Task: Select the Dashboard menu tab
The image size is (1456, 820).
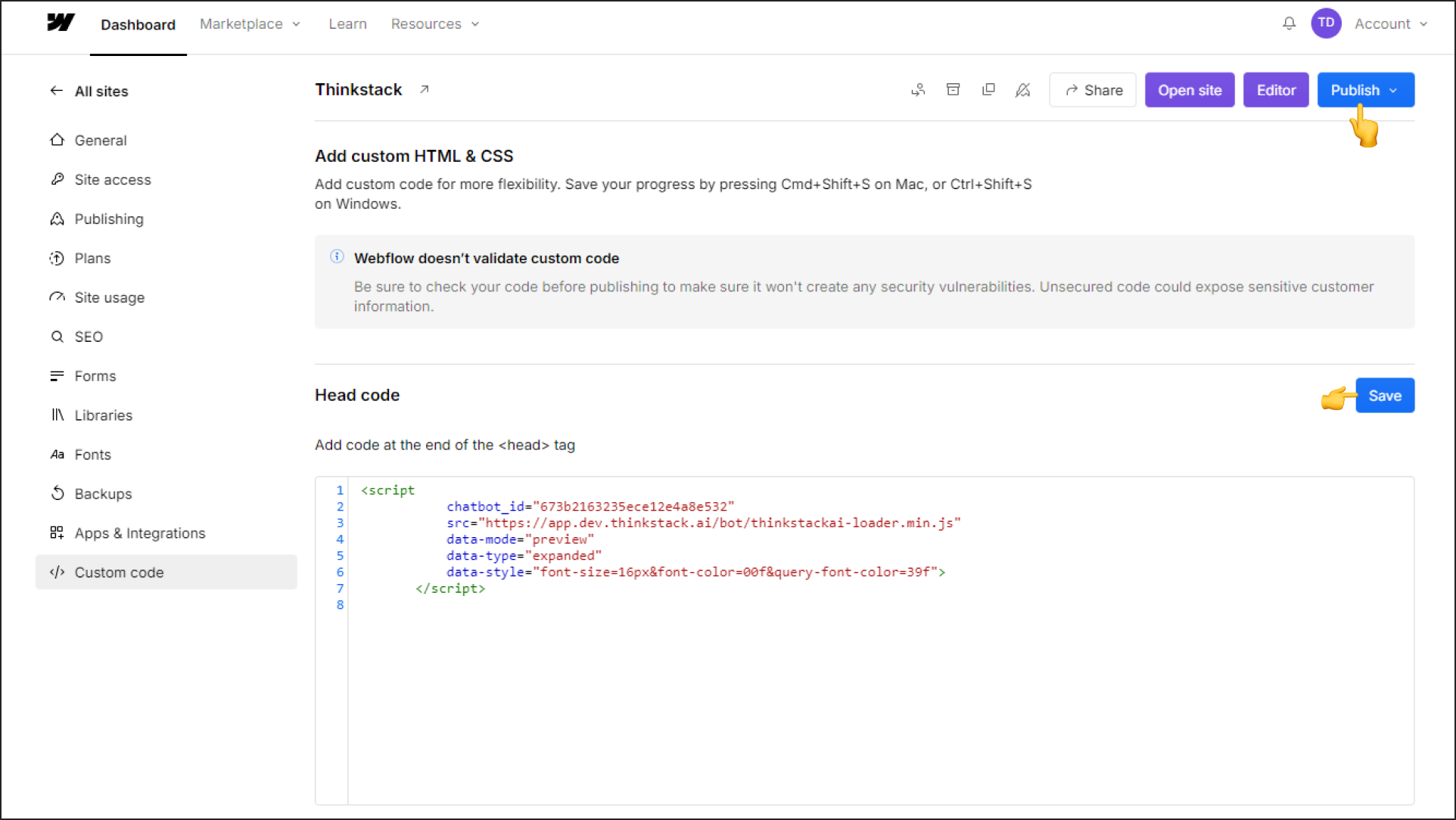Action: (x=137, y=23)
